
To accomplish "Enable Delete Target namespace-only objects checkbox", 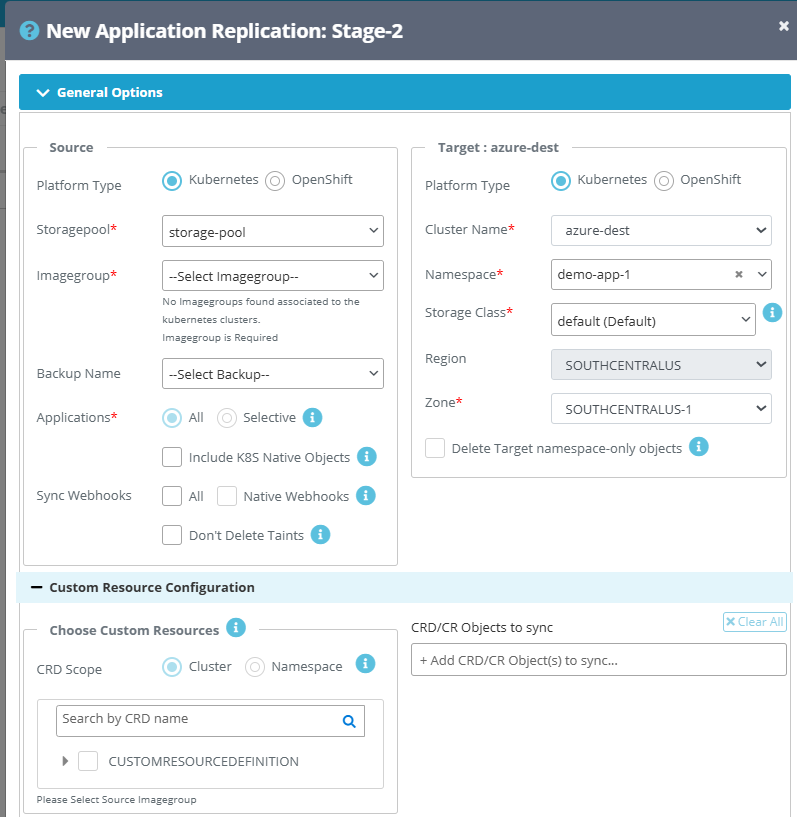I will click(x=435, y=448).
